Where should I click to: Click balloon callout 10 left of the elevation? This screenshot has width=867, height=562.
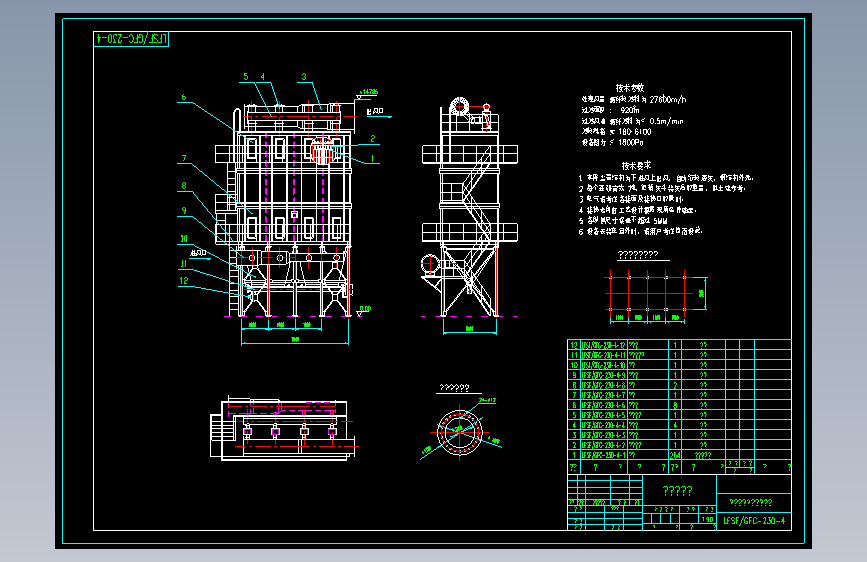(x=184, y=239)
